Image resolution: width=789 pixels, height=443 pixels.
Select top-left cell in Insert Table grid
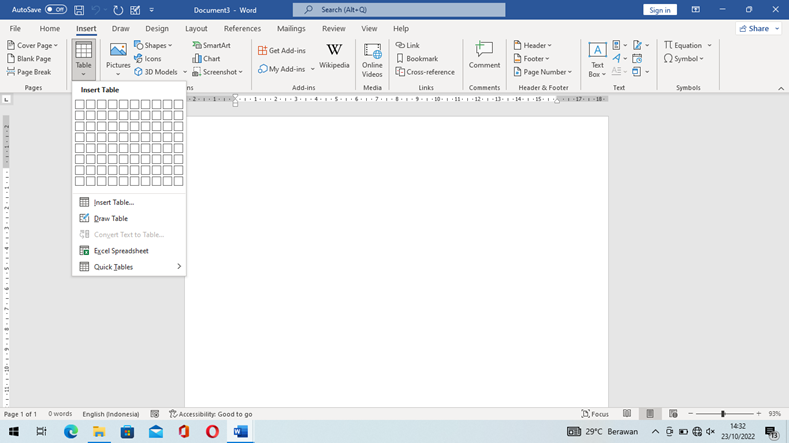(x=80, y=104)
